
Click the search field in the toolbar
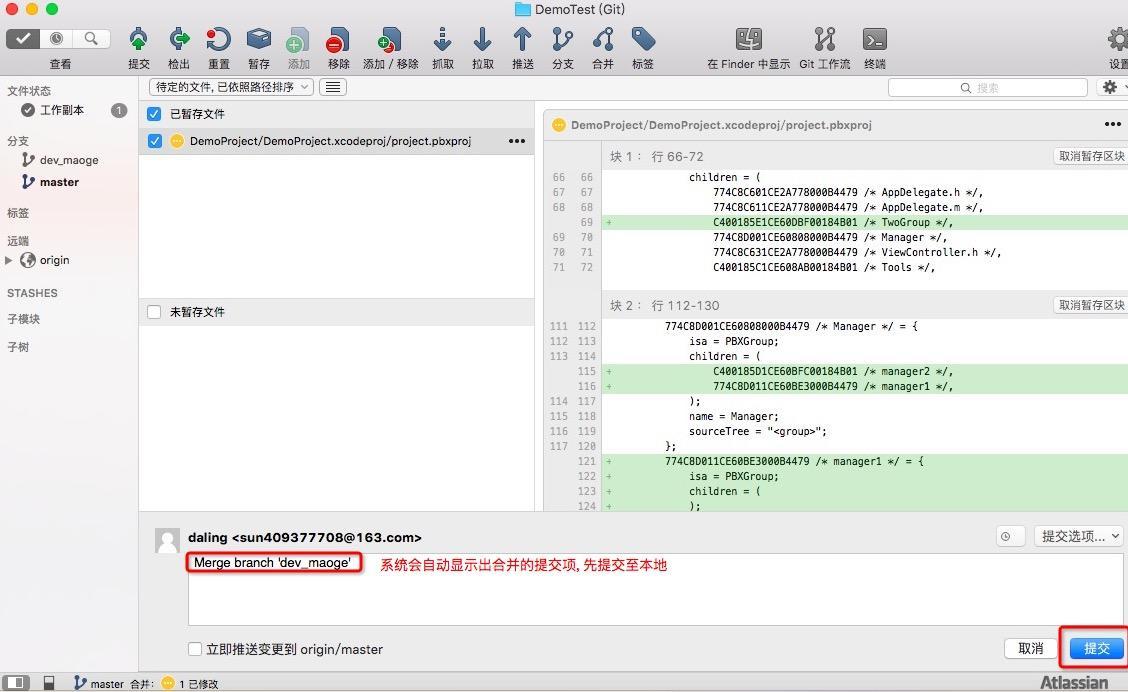988,87
